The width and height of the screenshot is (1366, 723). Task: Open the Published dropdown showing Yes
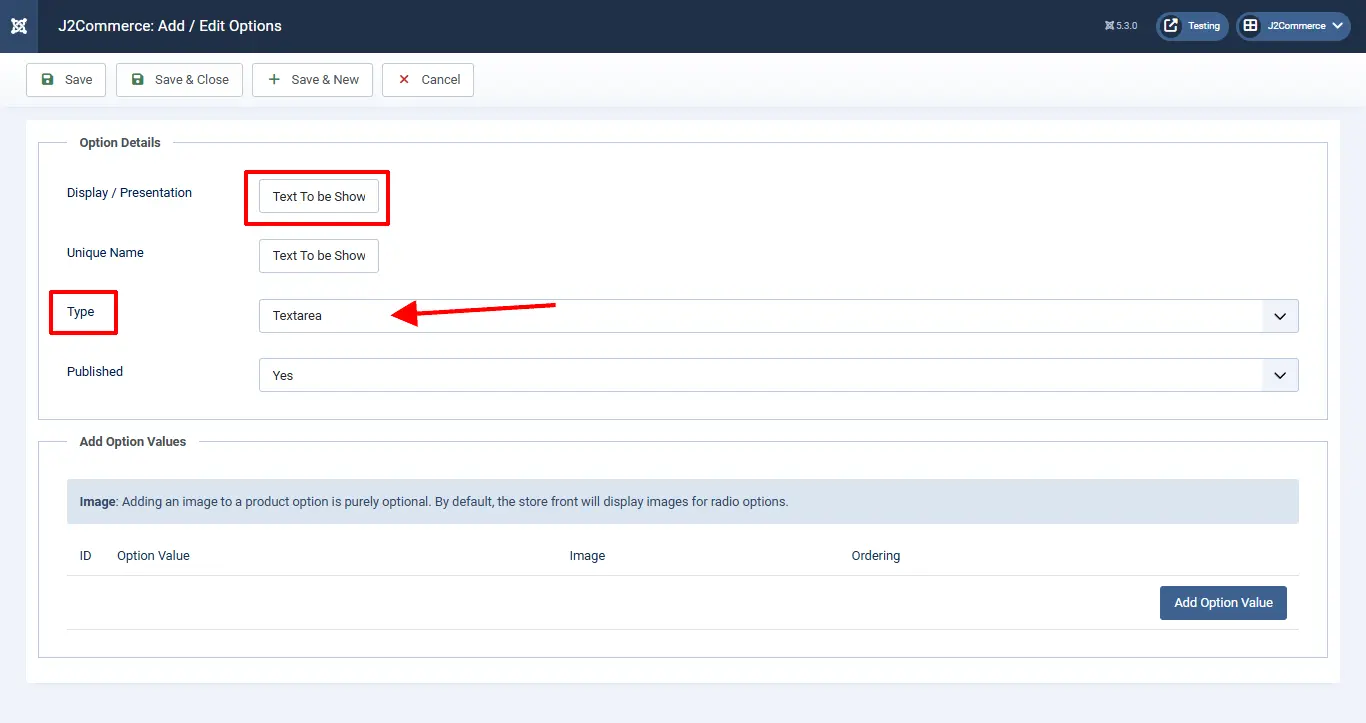(x=778, y=376)
